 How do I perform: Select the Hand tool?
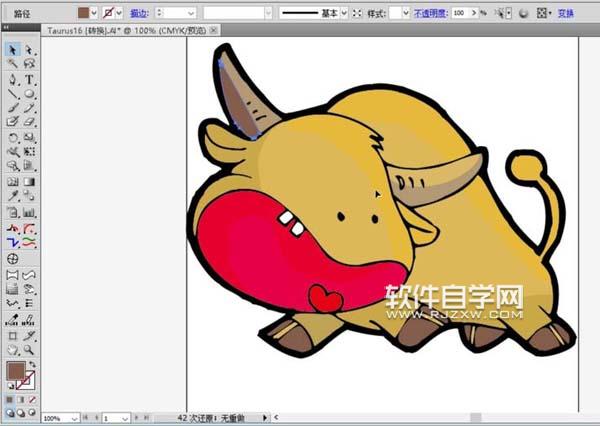click(x=12, y=350)
